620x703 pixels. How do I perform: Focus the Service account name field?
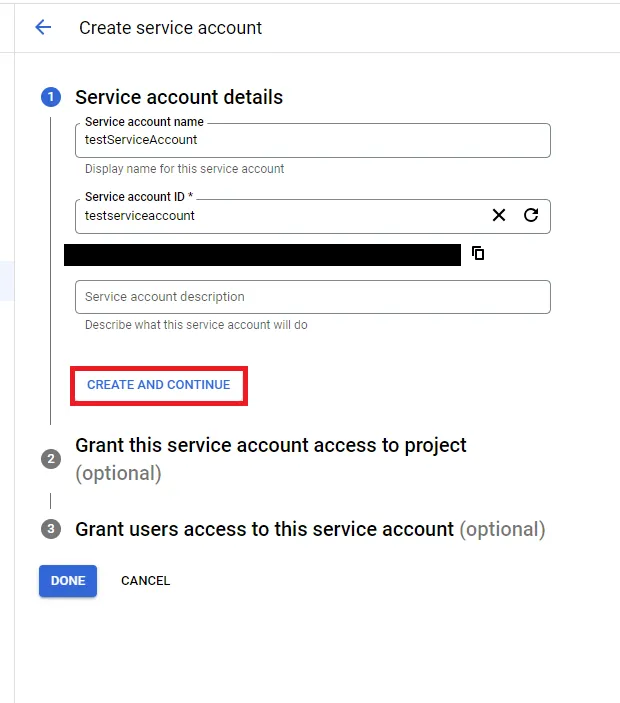312,140
